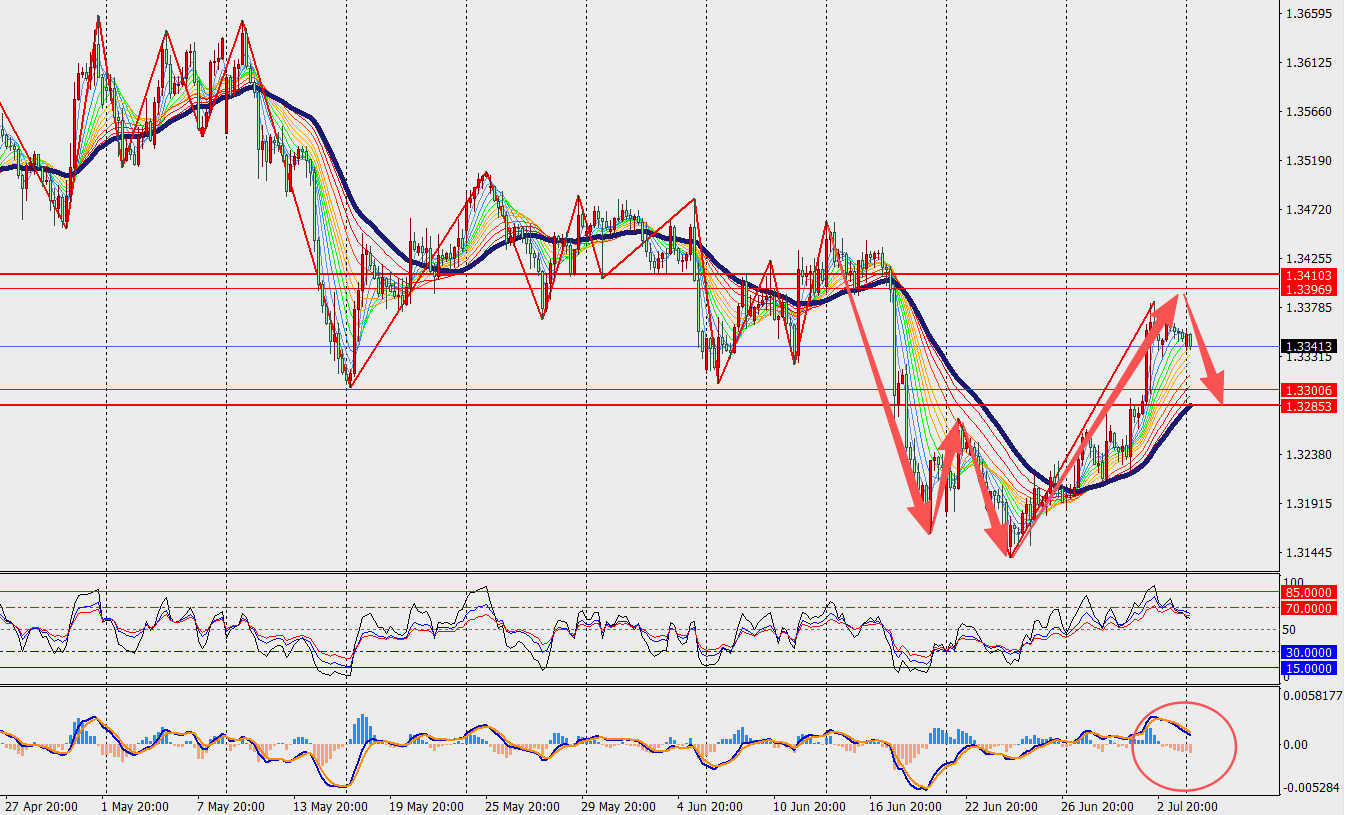Click the 1.31445 value on the price scale
The height and width of the screenshot is (815, 1345).
1310,552
